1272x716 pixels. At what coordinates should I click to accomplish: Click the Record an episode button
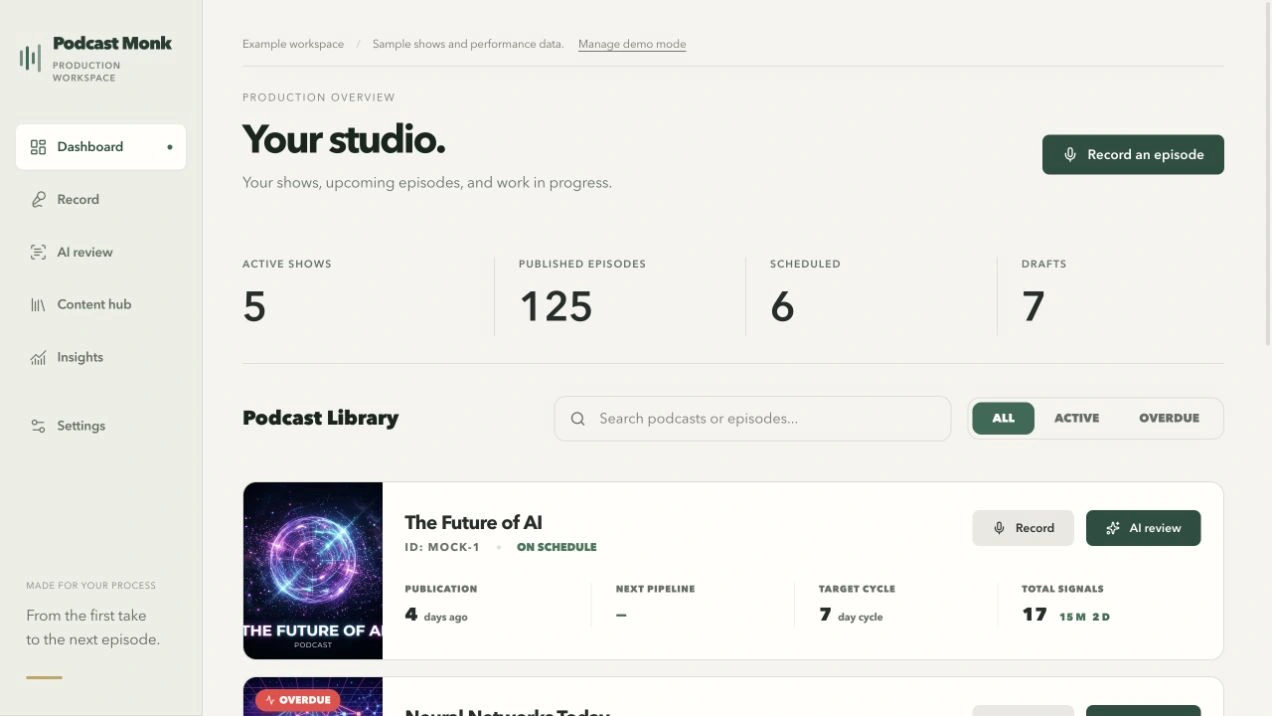[x=1133, y=155]
